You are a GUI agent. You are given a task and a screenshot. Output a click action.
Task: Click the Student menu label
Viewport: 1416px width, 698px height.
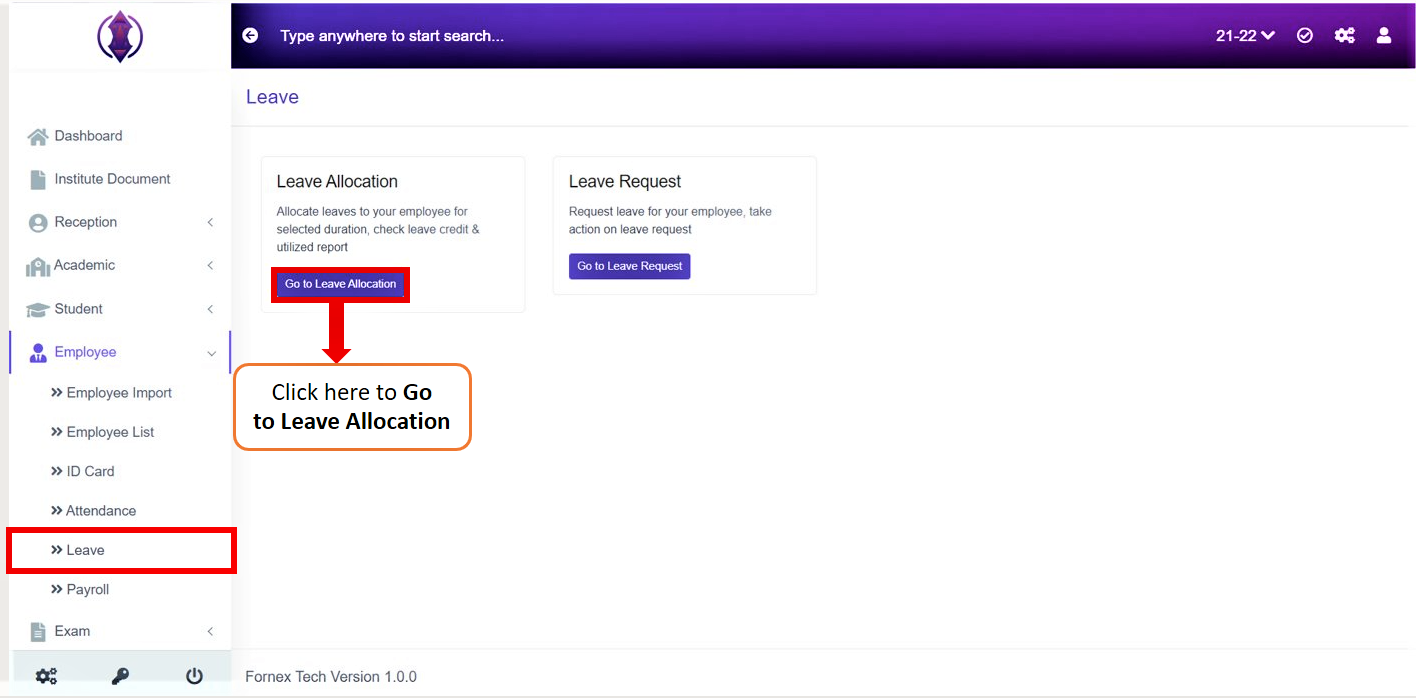tap(79, 309)
